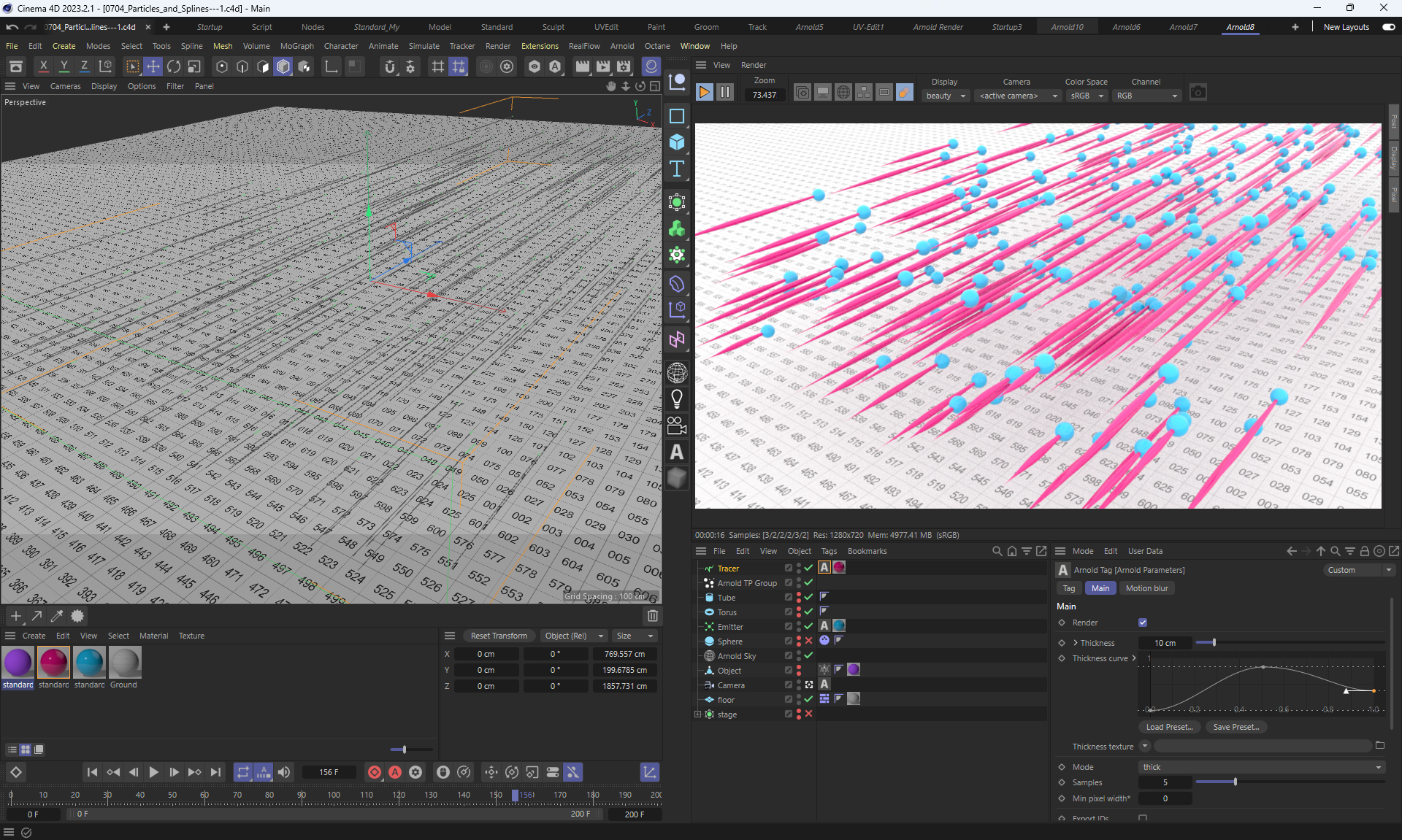Open the MoGraph menu

[296, 46]
